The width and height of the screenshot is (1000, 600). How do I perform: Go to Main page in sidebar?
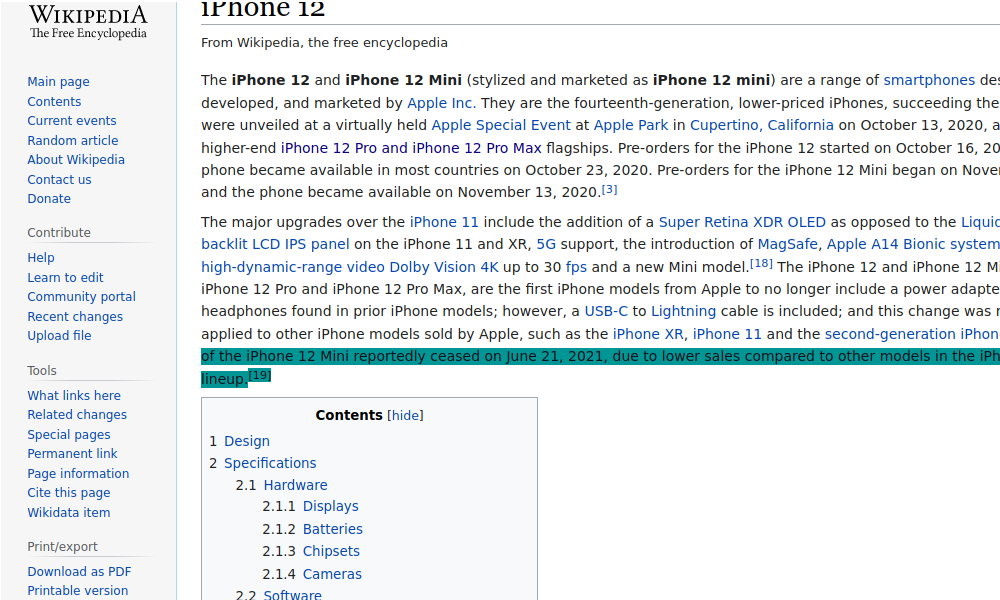click(58, 82)
